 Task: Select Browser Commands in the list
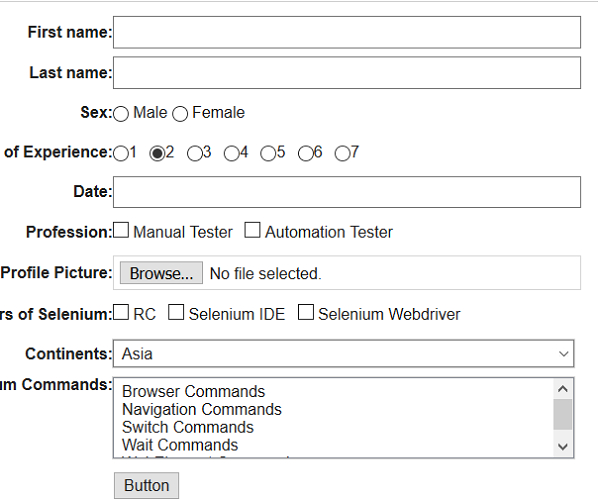click(194, 391)
